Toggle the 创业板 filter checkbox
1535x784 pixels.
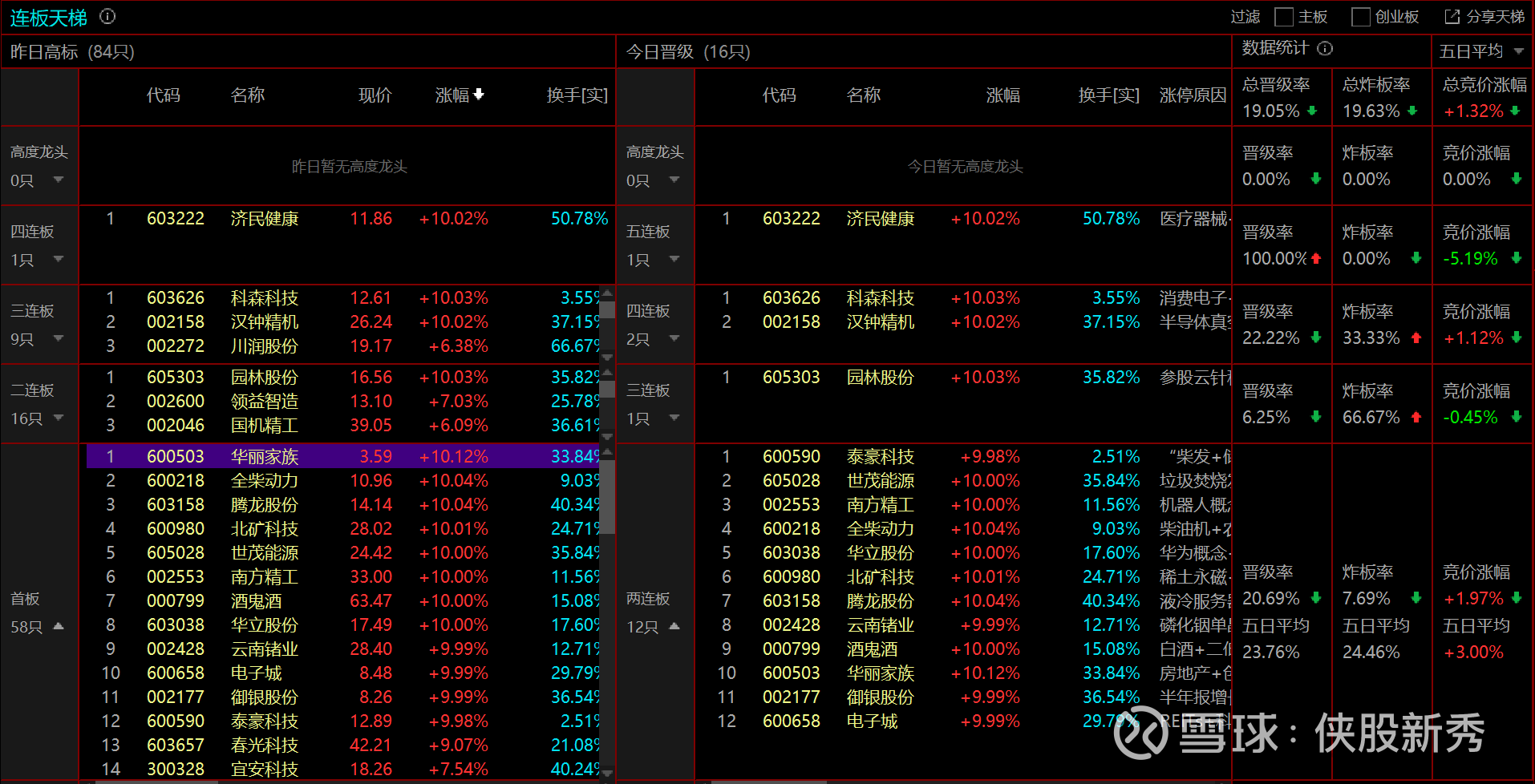(1361, 17)
